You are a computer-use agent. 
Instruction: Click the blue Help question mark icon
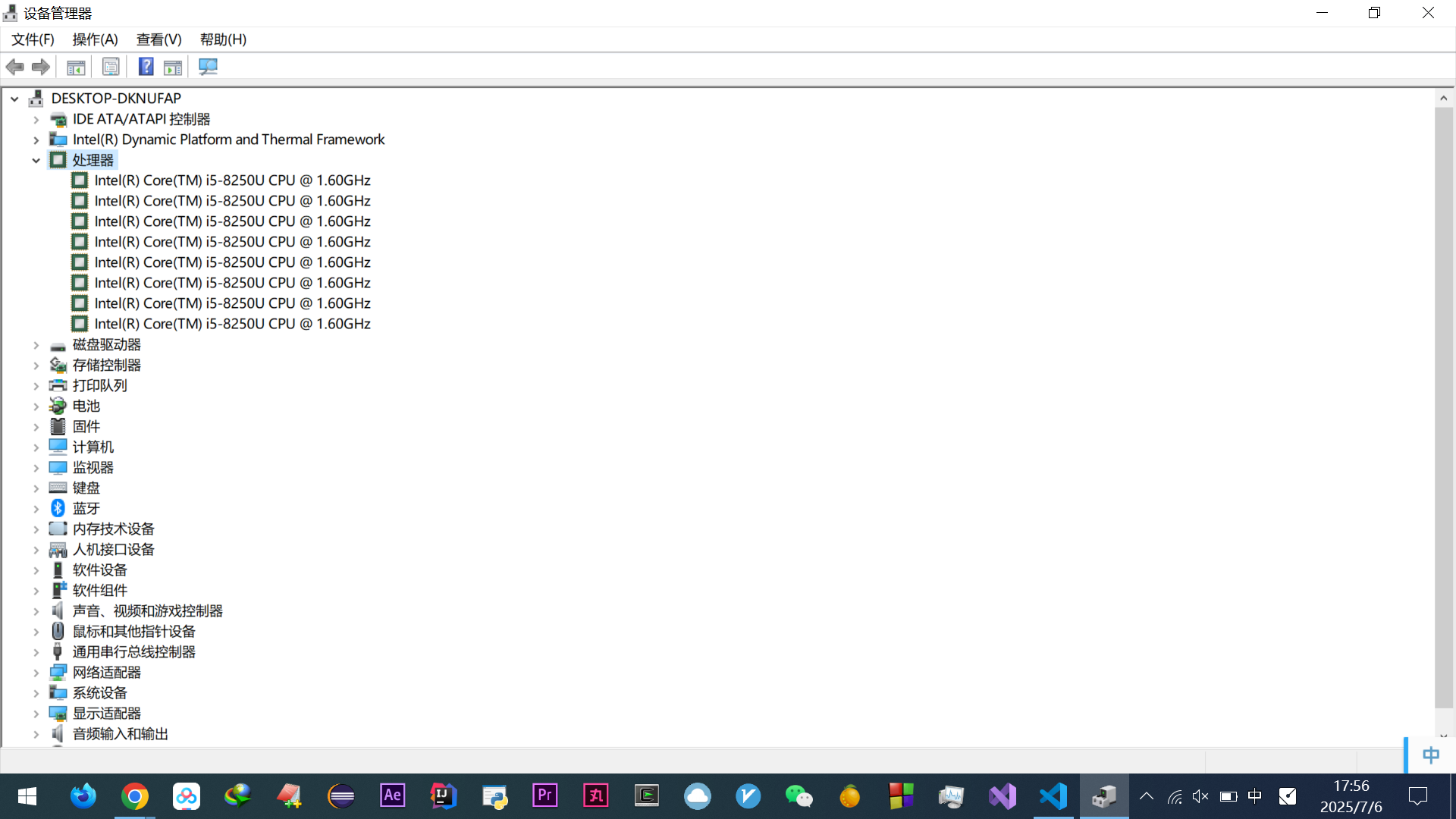click(146, 67)
